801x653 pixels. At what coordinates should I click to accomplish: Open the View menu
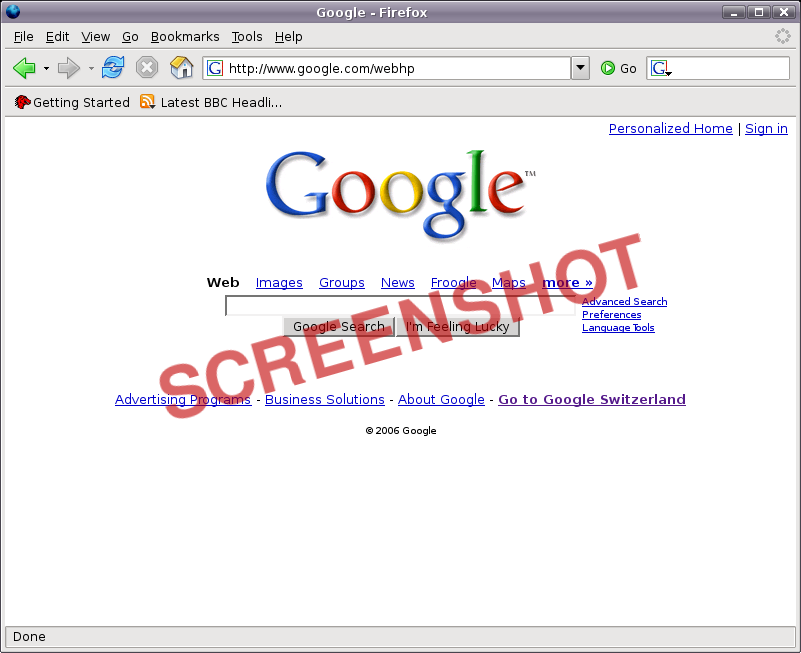coord(96,37)
